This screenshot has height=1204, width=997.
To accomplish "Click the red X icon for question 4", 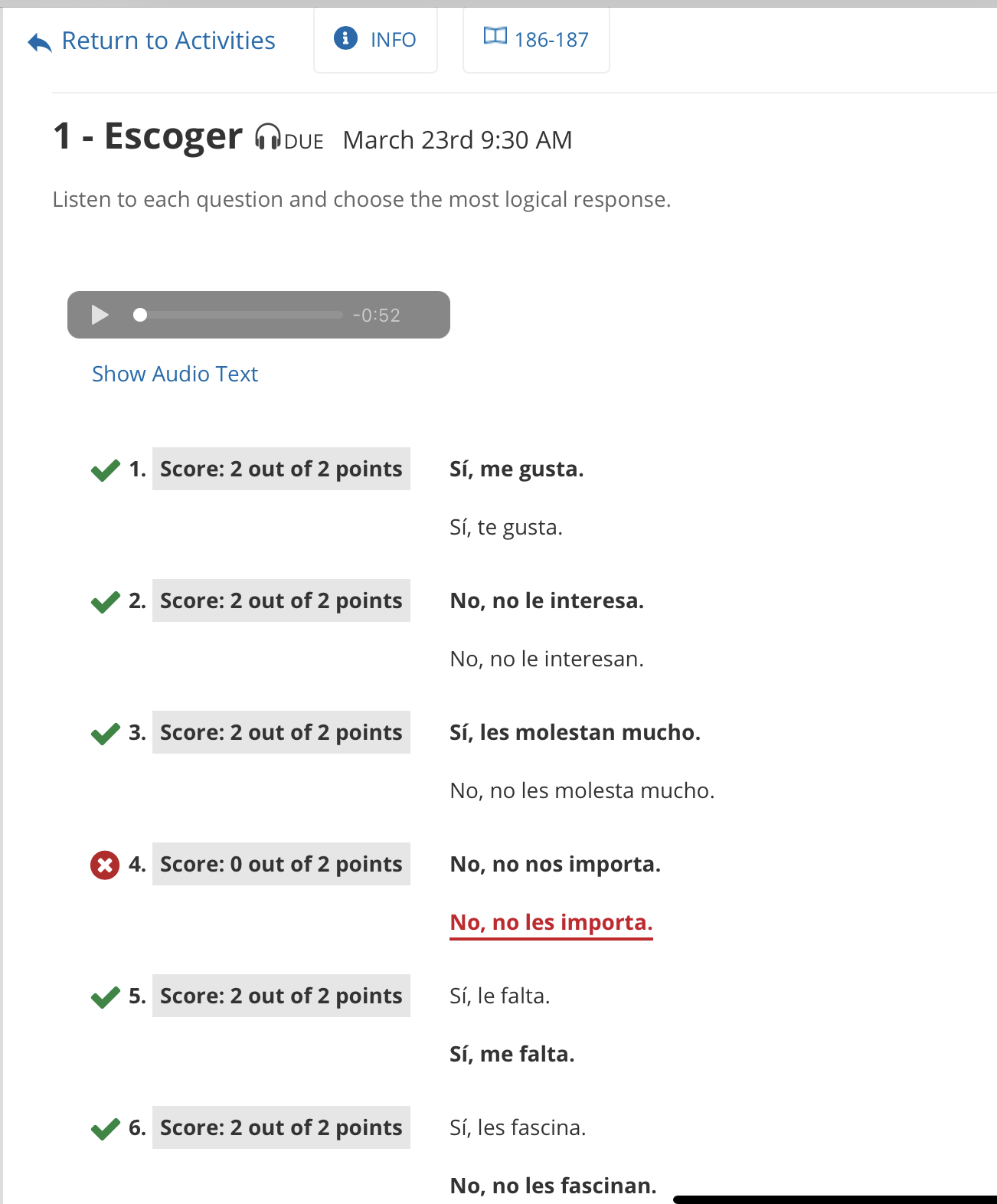I will (x=105, y=865).
